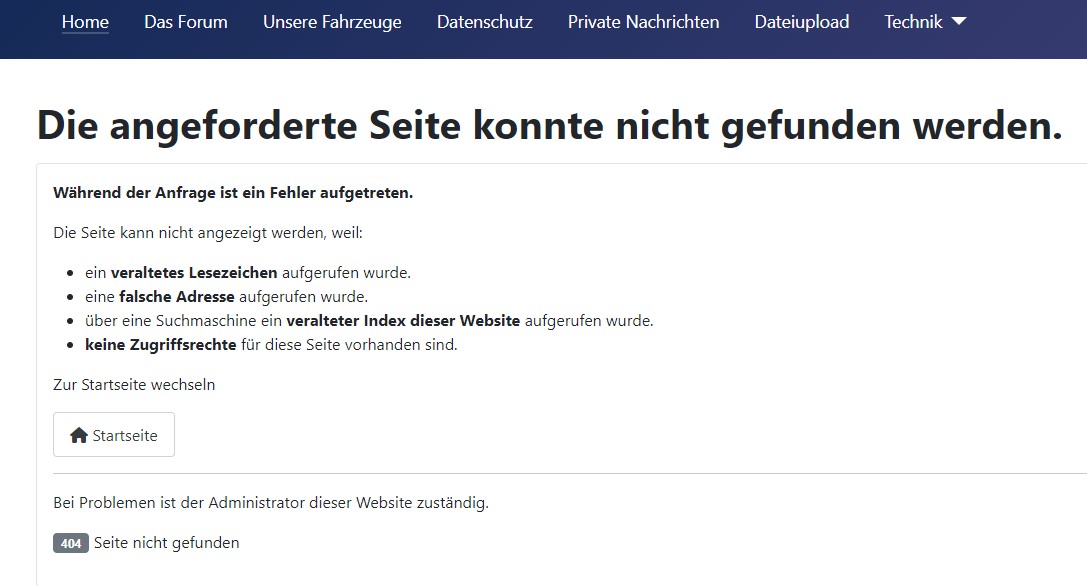The height and width of the screenshot is (586, 1087).
Task: Click the 404 badge
Action: [x=71, y=543]
